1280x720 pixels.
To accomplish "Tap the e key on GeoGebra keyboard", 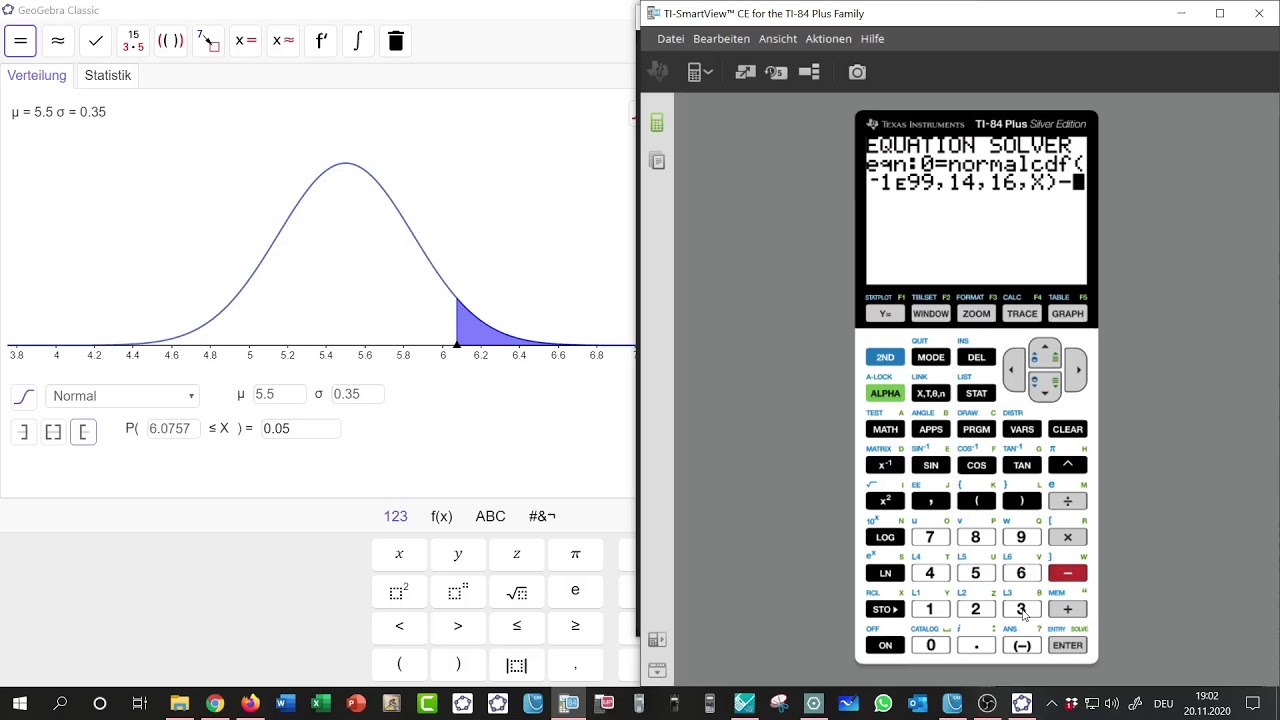I will tap(575, 591).
